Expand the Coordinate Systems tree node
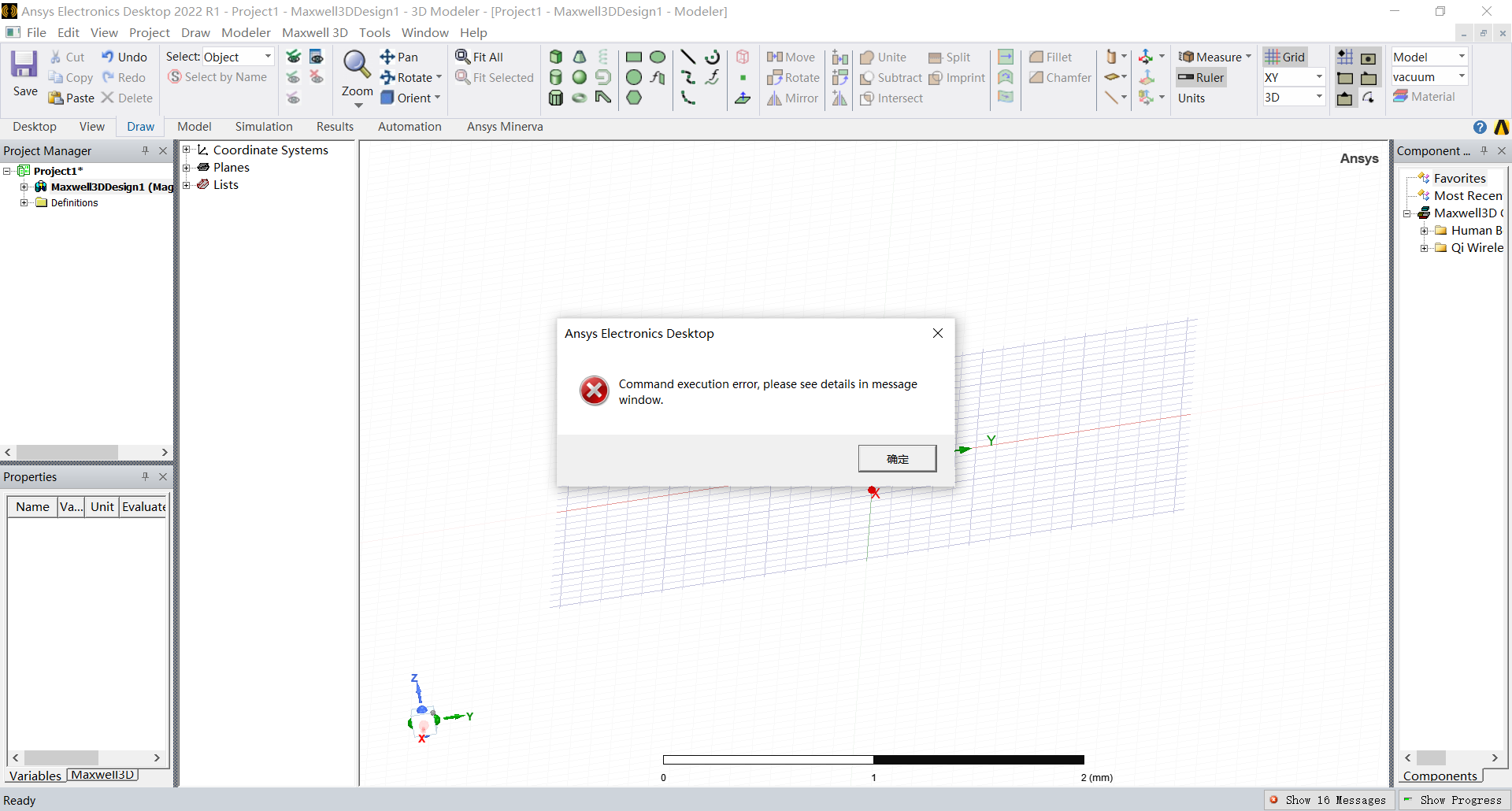 [x=187, y=150]
